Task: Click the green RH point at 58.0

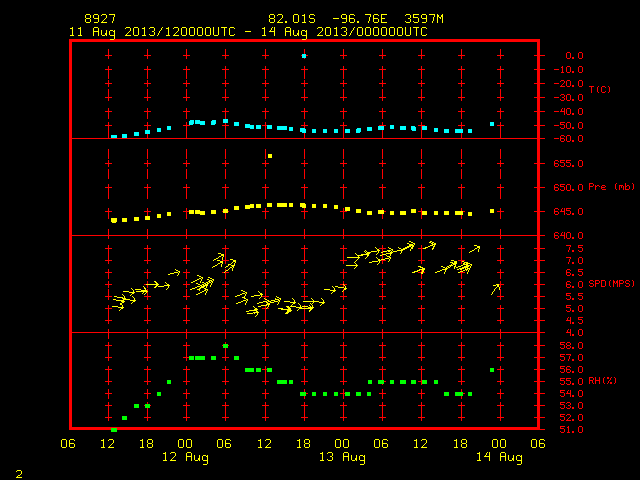Action: 225,346
